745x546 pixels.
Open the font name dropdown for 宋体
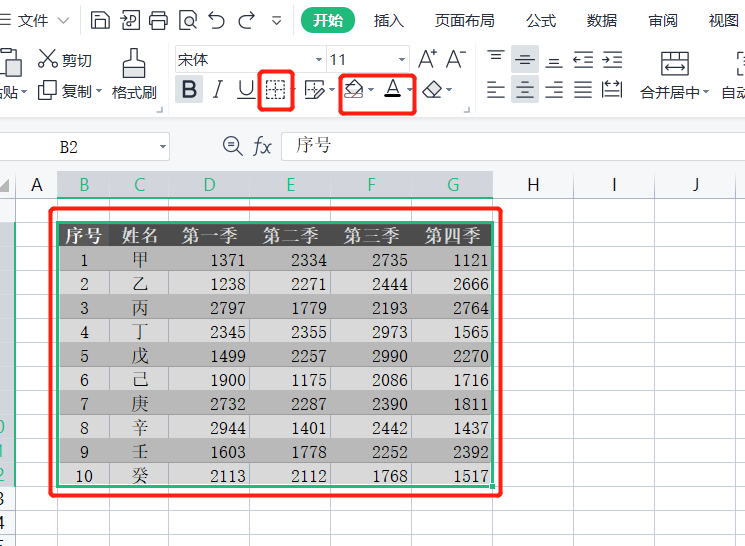(x=319, y=60)
